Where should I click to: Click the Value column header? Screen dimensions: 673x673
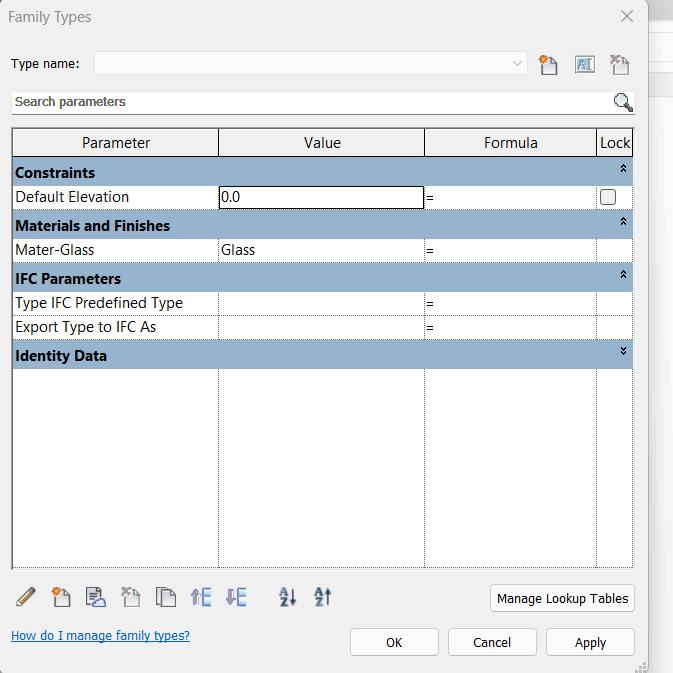(x=321, y=142)
